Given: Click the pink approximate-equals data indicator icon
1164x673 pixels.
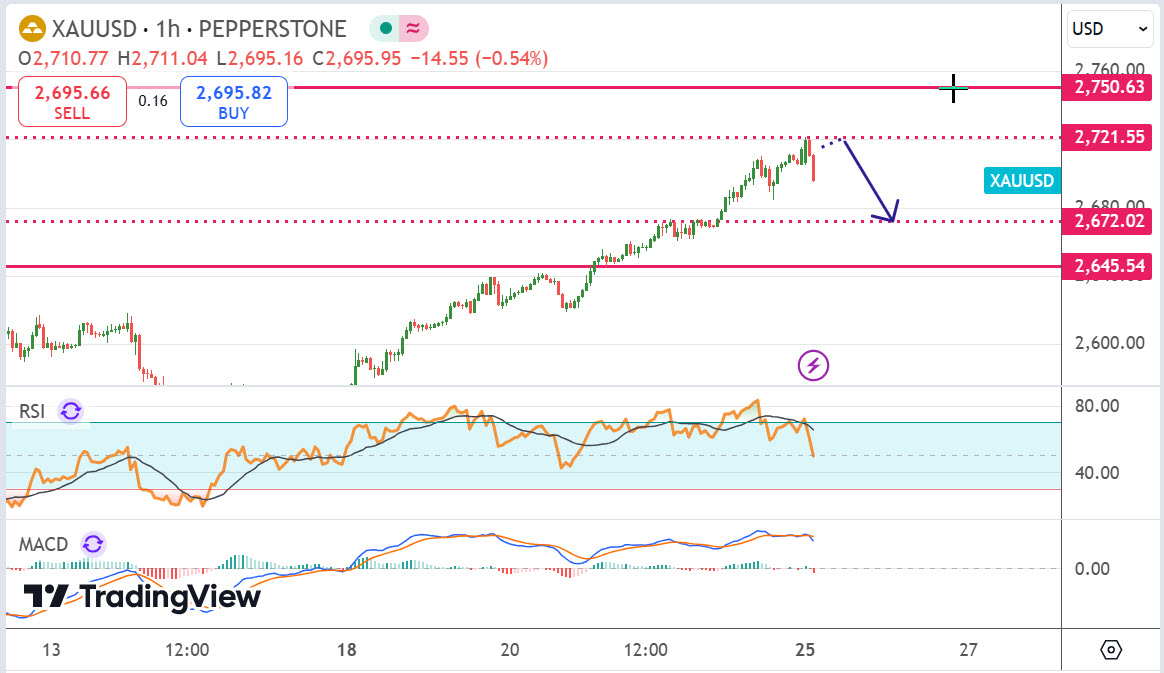Looking at the screenshot, I should point(412,30).
